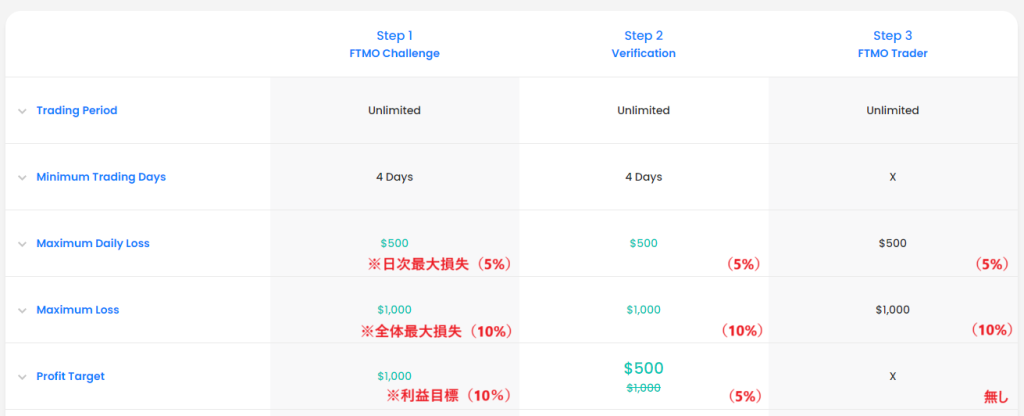Image resolution: width=1024 pixels, height=416 pixels.
Task: Expand the Minimum Trading Days chevron
Action: (x=22, y=177)
